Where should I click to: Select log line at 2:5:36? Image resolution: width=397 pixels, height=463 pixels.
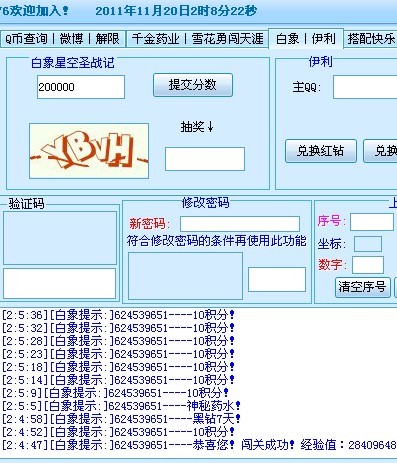(118, 315)
